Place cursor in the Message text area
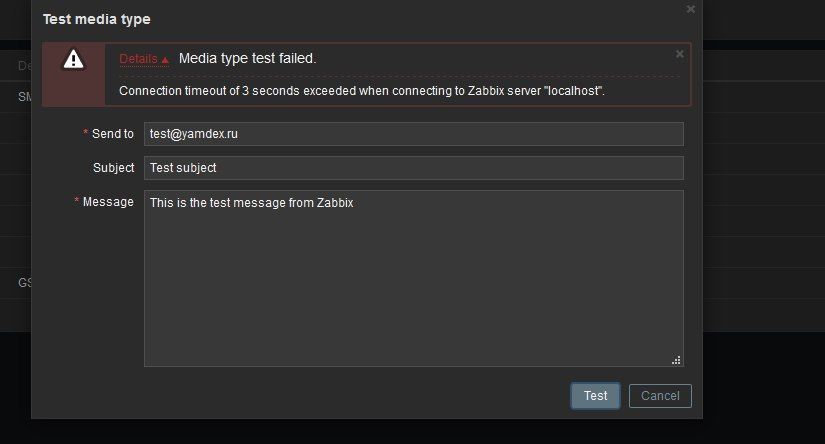Screen dimensions: 825x444 pos(413,278)
